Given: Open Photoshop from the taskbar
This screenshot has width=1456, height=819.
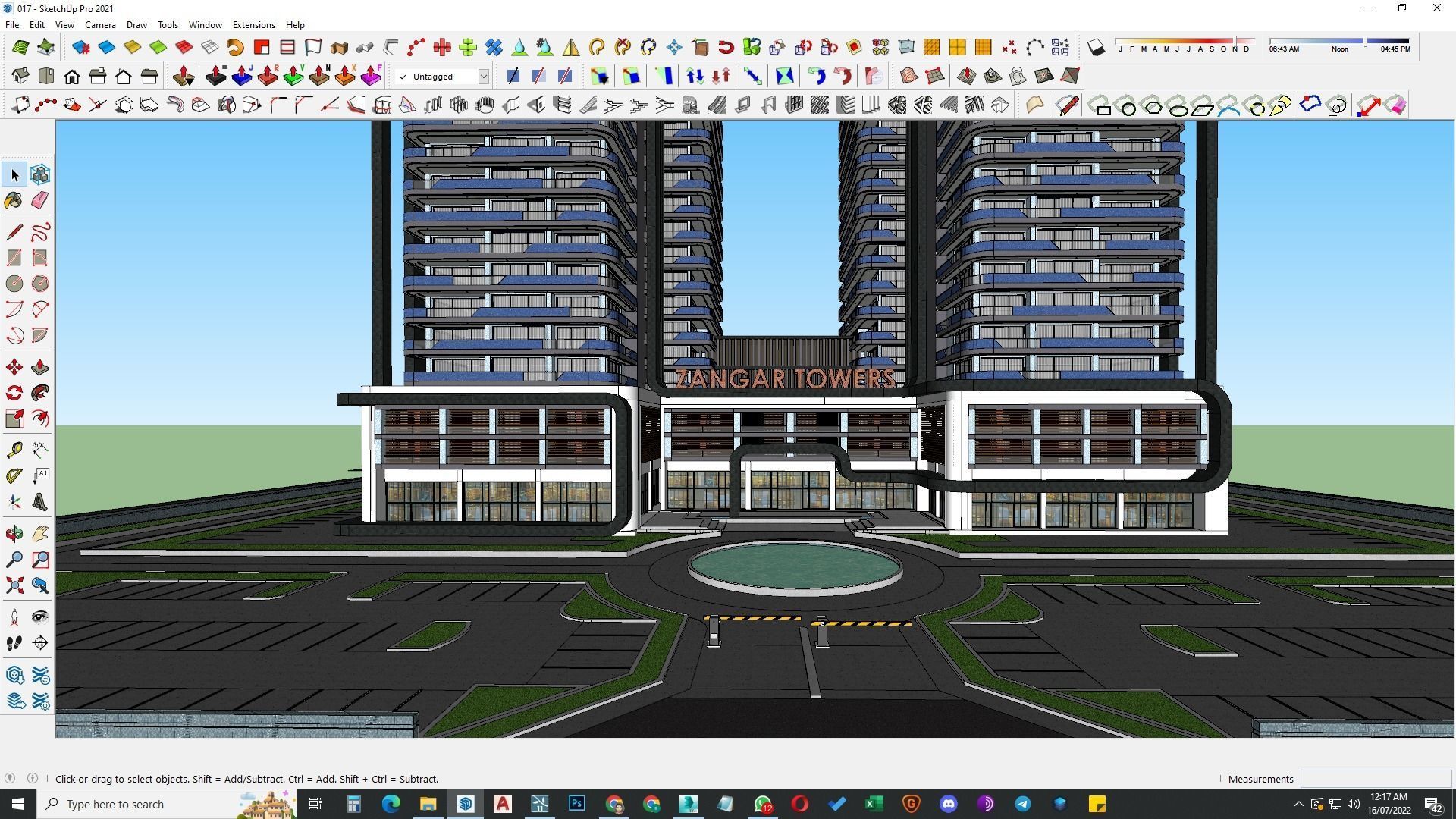Looking at the screenshot, I should [577, 804].
